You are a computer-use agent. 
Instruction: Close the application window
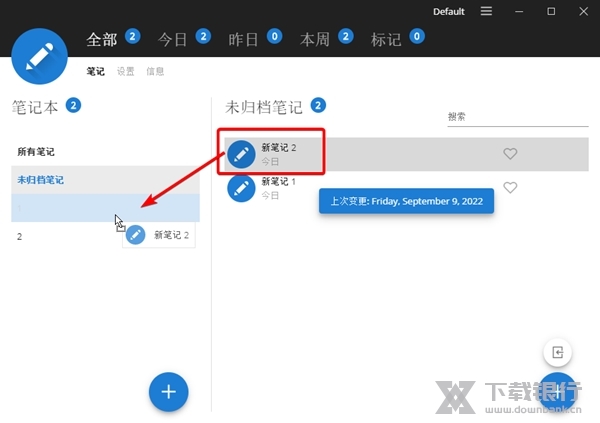pyautogui.click(x=583, y=11)
